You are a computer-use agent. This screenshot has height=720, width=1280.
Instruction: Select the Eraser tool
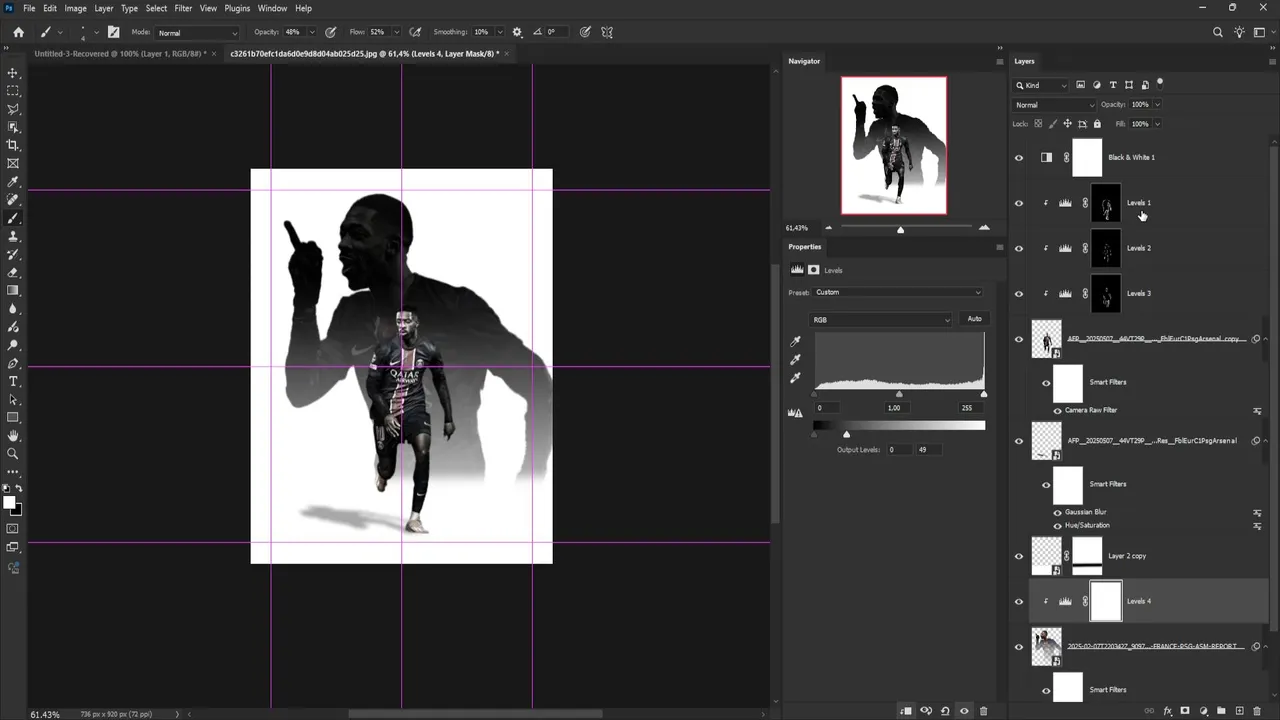[13, 272]
